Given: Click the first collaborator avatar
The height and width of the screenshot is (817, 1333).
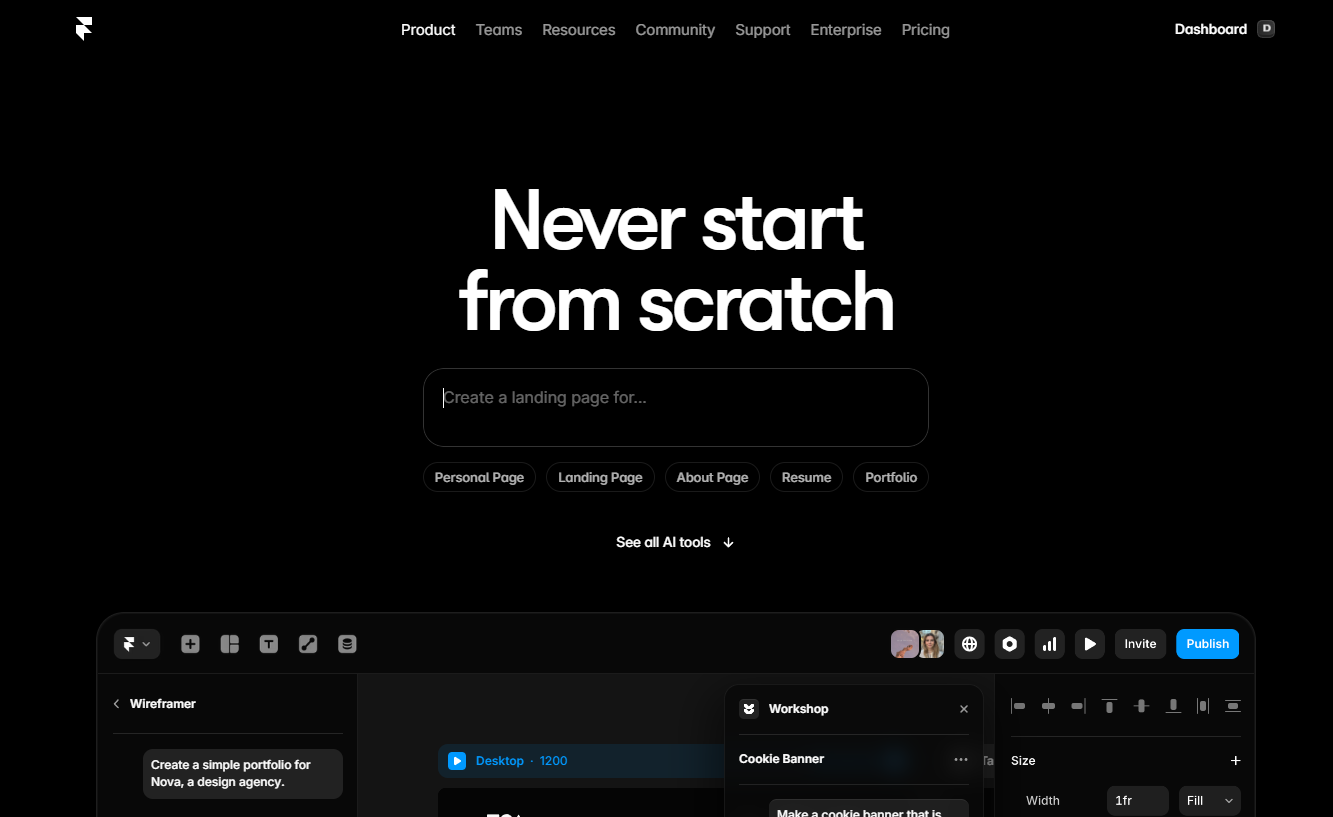Looking at the screenshot, I should 904,644.
